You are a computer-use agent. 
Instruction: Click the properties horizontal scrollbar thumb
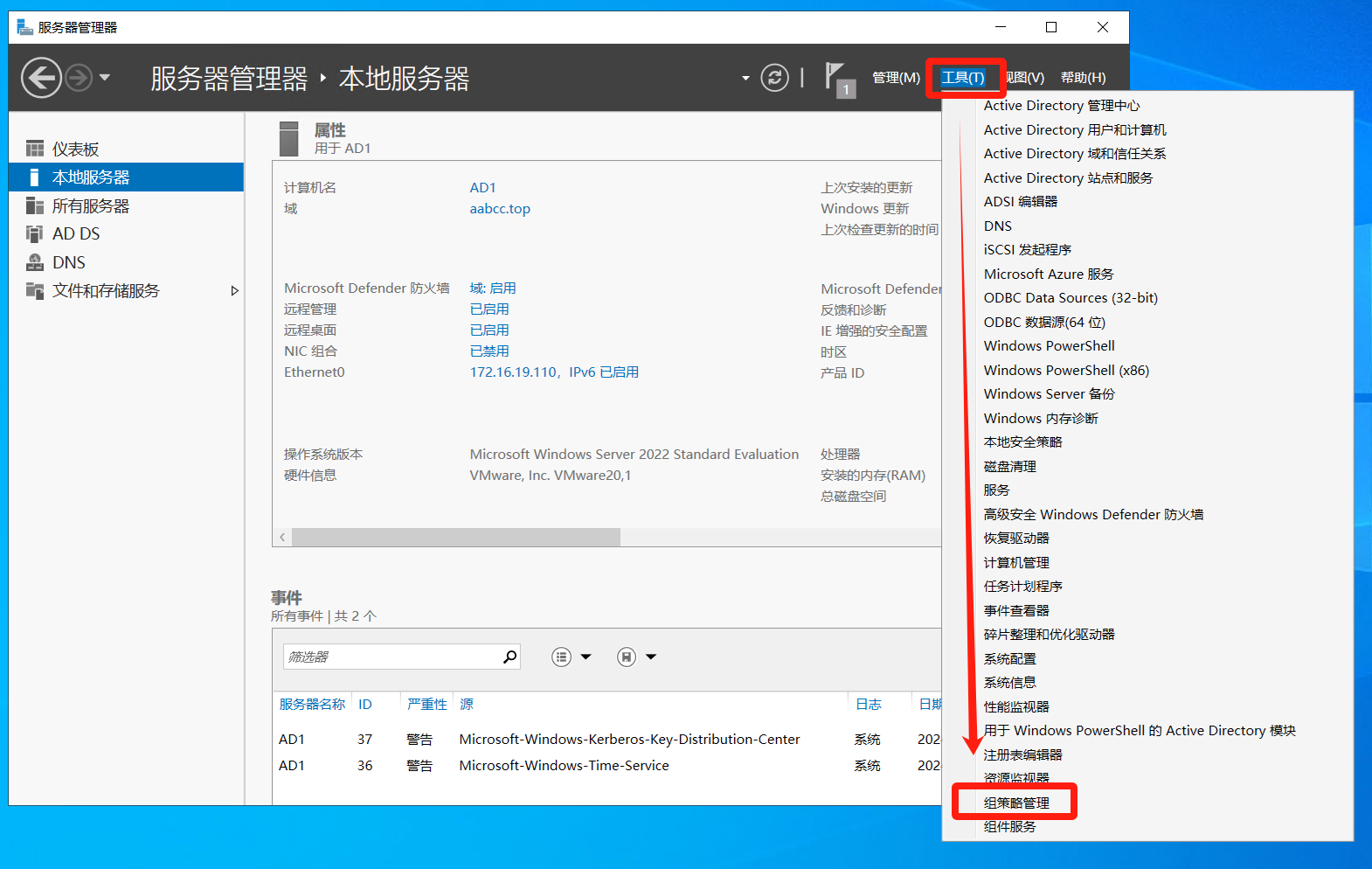tap(455, 537)
